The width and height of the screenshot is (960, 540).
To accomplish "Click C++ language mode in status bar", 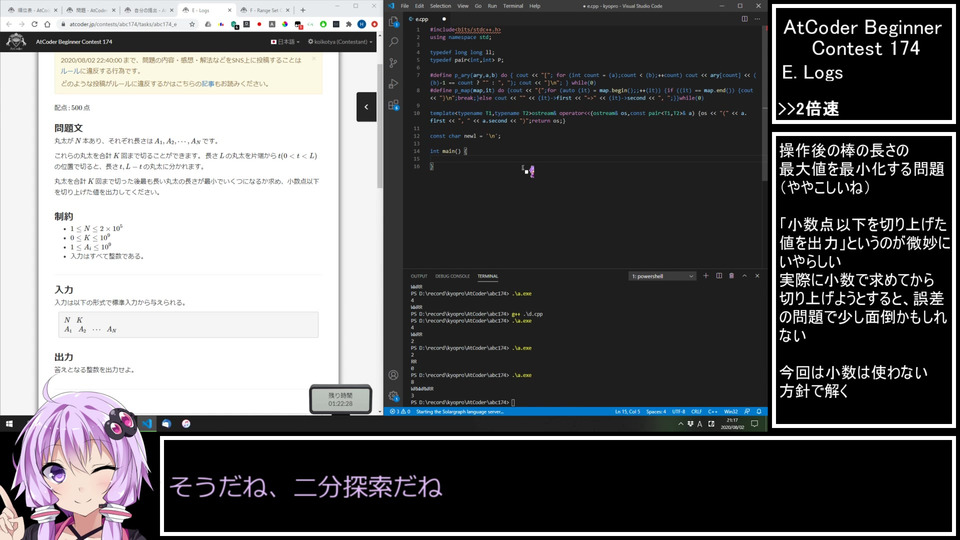I will (713, 412).
